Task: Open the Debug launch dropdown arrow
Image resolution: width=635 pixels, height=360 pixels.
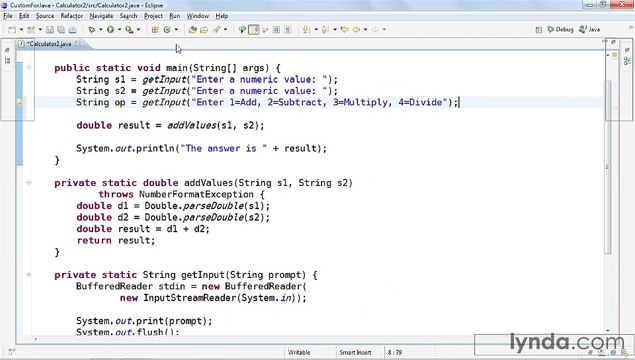Action: 100,30
